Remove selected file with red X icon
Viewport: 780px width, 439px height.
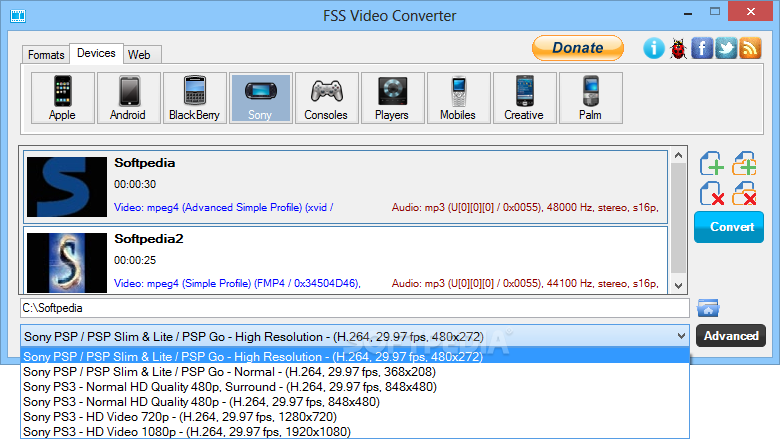pos(712,193)
